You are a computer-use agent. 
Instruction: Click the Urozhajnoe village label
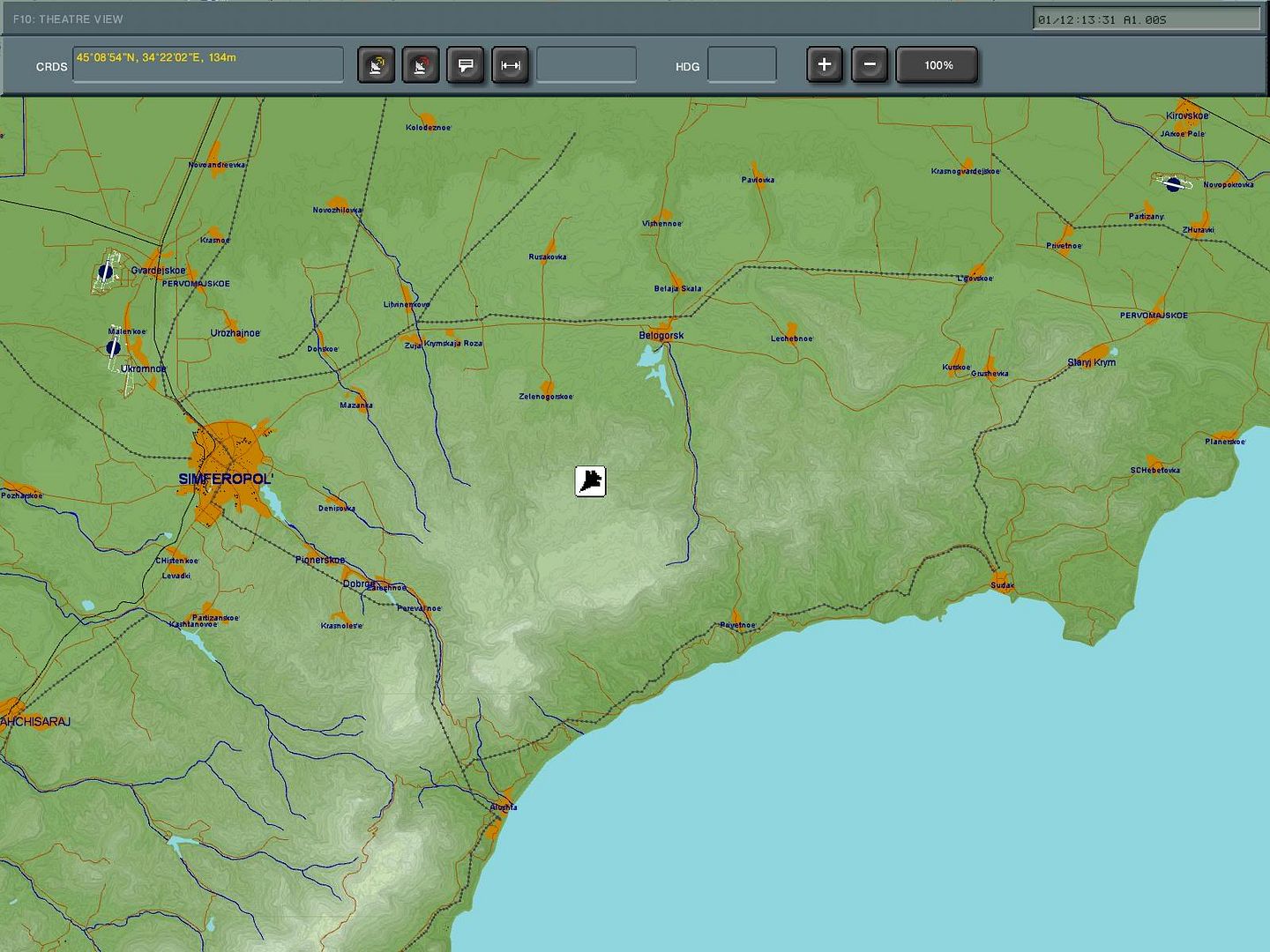(x=235, y=333)
